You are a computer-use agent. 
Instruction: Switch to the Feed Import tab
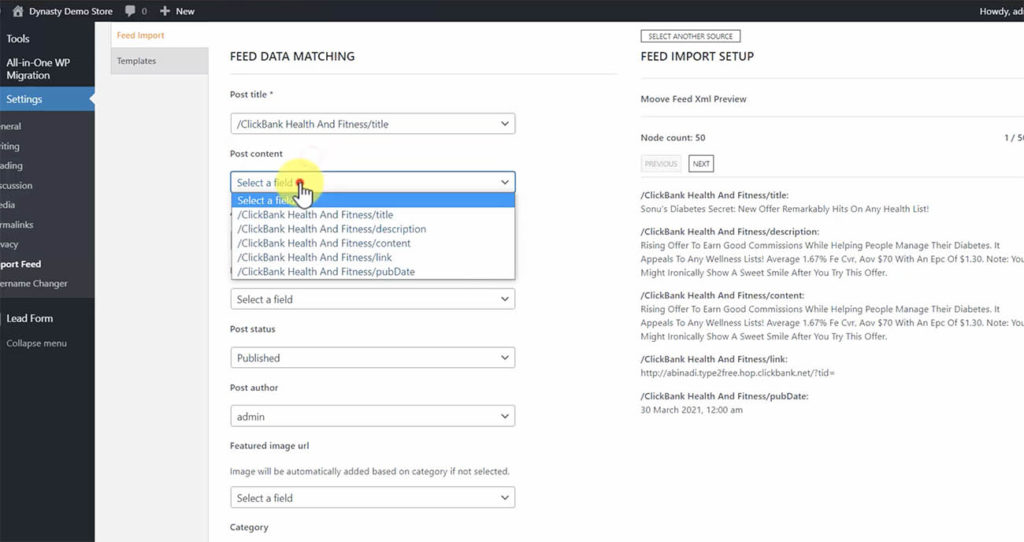[x=140, y=35]
